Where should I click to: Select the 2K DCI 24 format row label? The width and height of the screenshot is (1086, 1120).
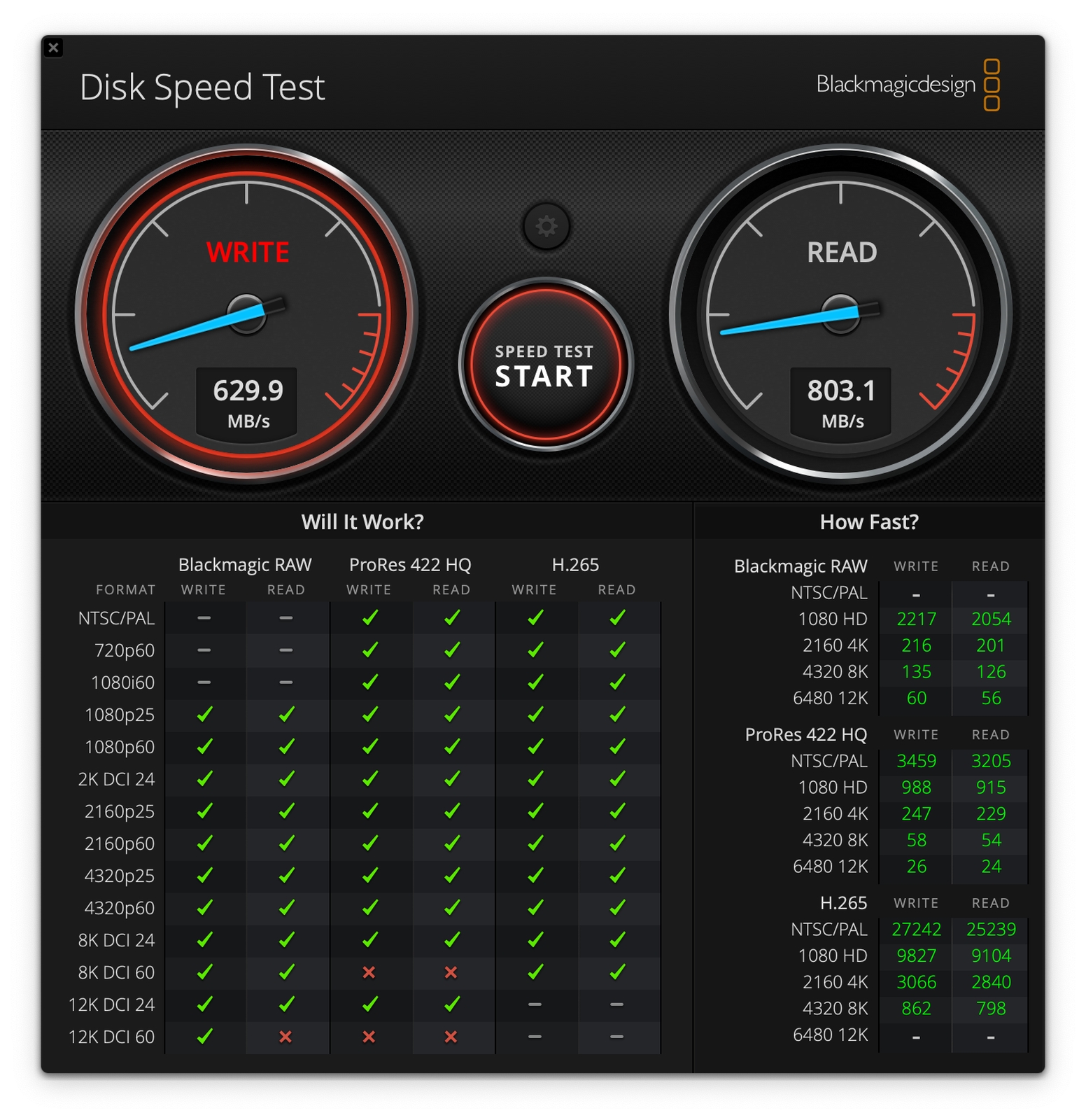click(116, 779)
